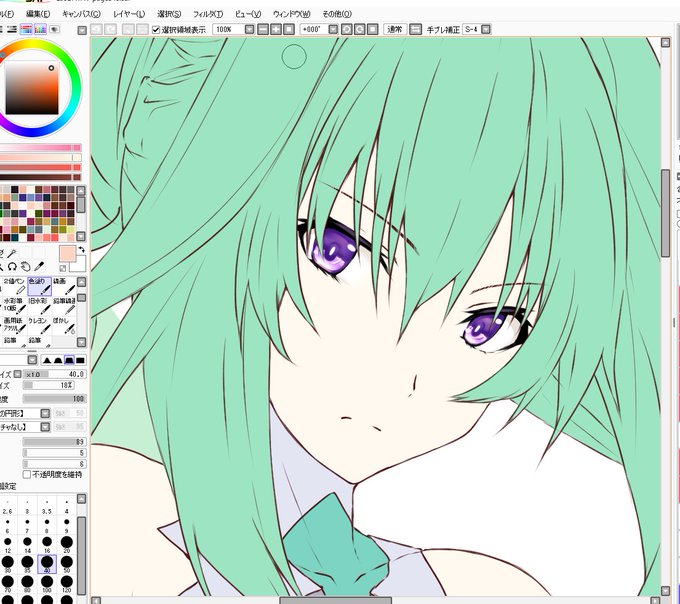Choose the 40 size brush preset
The height and width of the screenshot is (604, 680).
pos(47,564)
